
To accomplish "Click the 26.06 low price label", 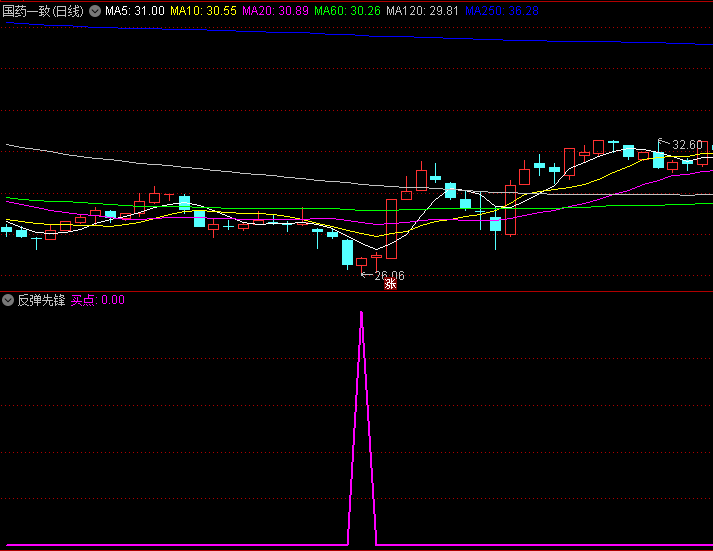I will pyautogui.click(x=389, y=276).
